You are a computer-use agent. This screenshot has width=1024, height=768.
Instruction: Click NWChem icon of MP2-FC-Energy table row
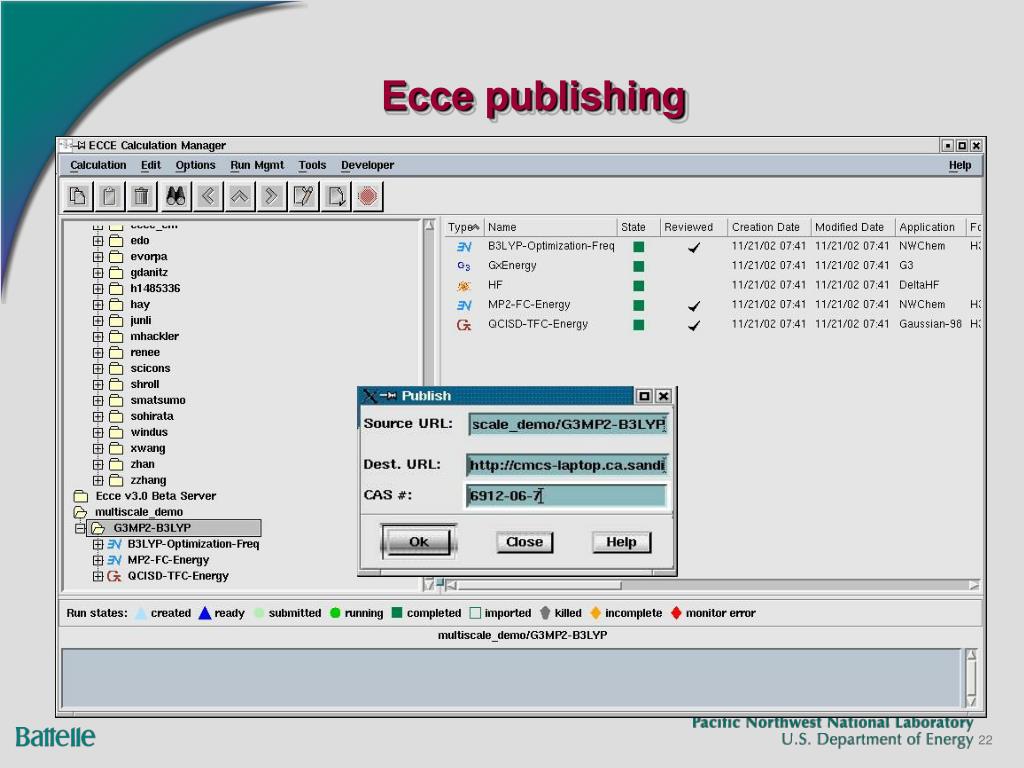(x=464, y=305)
